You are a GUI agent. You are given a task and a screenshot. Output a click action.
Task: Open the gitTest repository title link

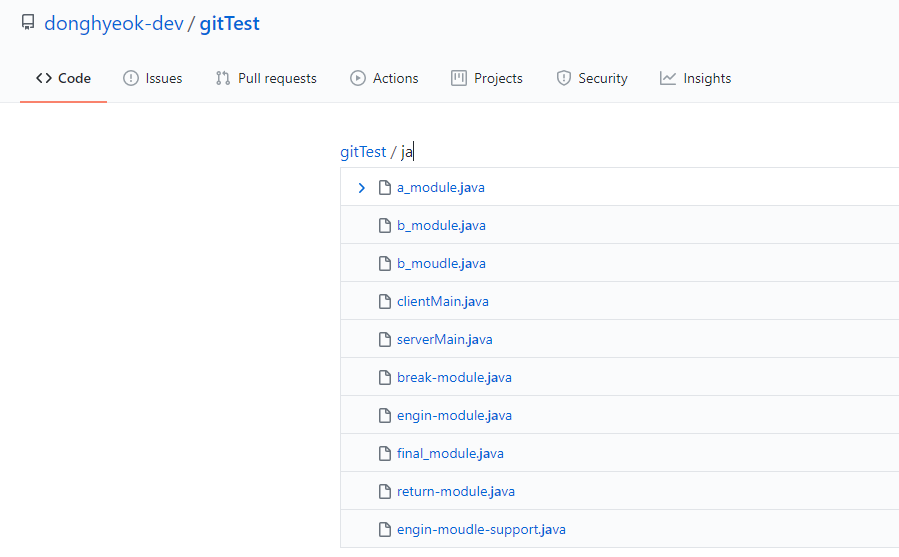229,24
